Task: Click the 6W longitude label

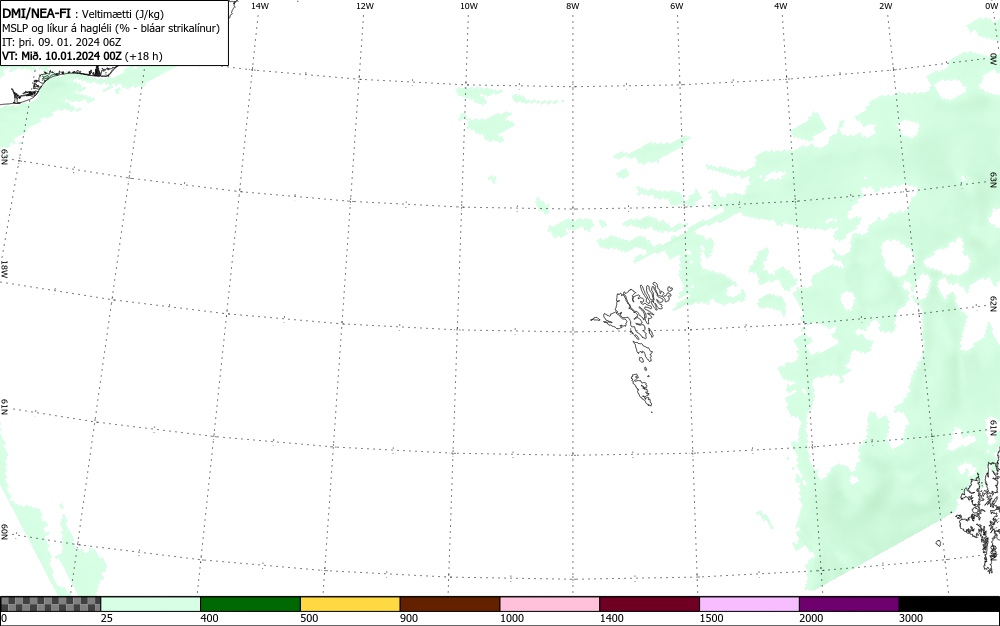Action: [677, 6]
